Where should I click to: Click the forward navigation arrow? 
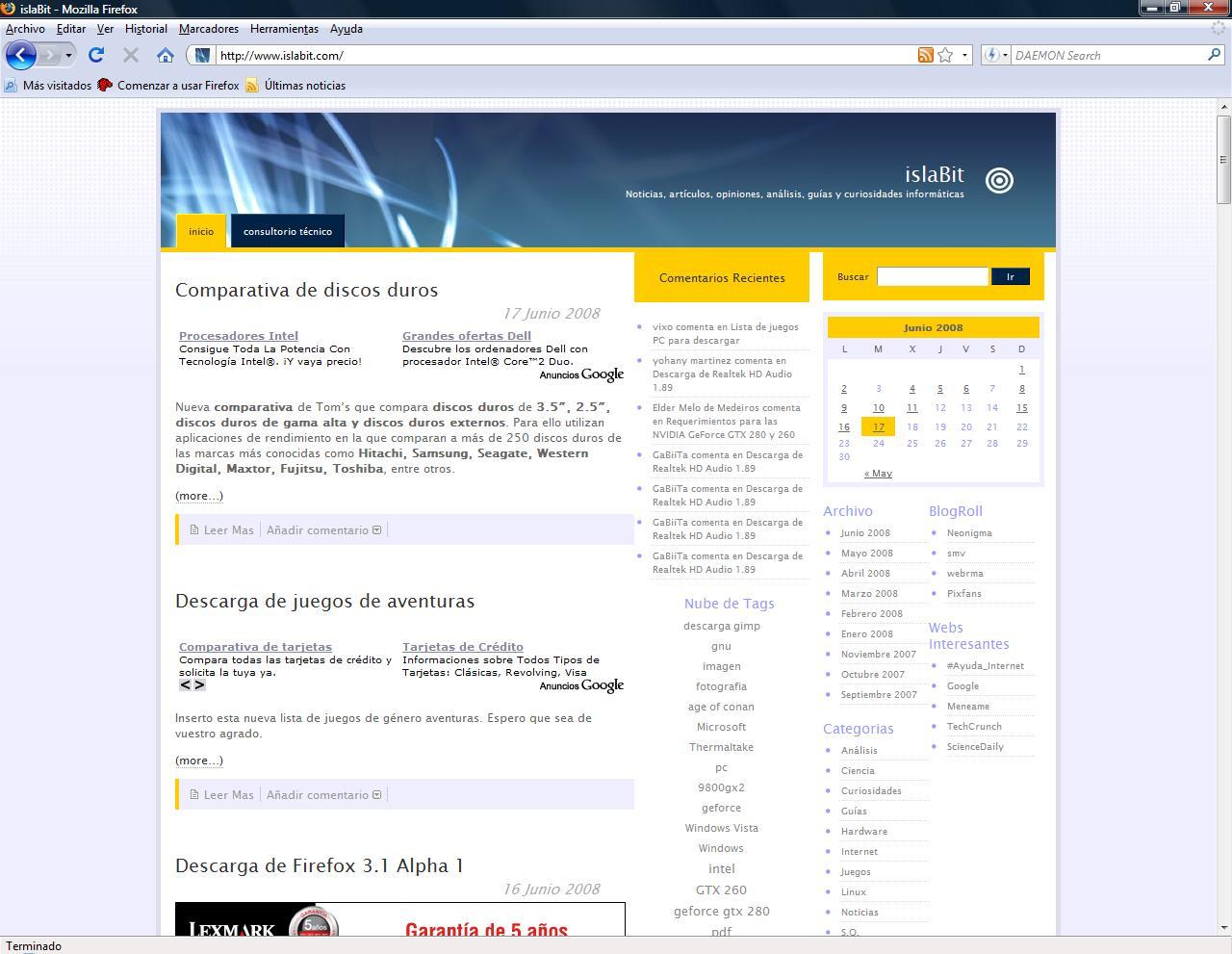point(49,55)
